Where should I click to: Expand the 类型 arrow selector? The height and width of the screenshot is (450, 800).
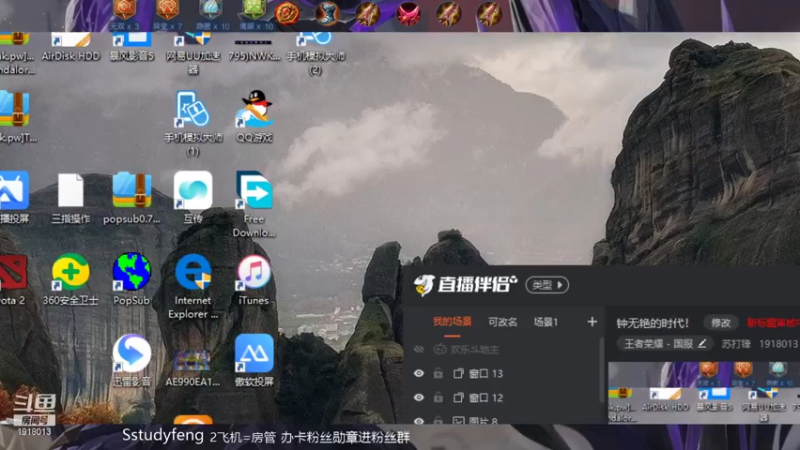coord(547,285)
